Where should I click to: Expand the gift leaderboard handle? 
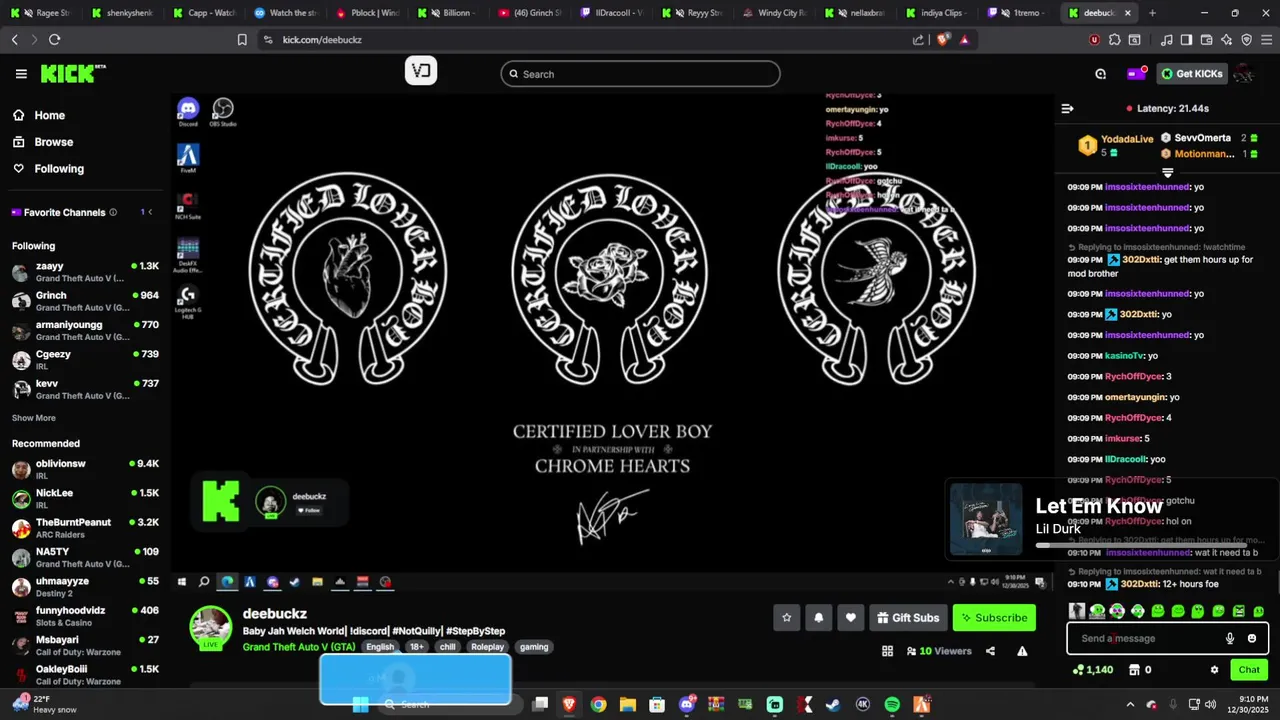coord(1167,173)
